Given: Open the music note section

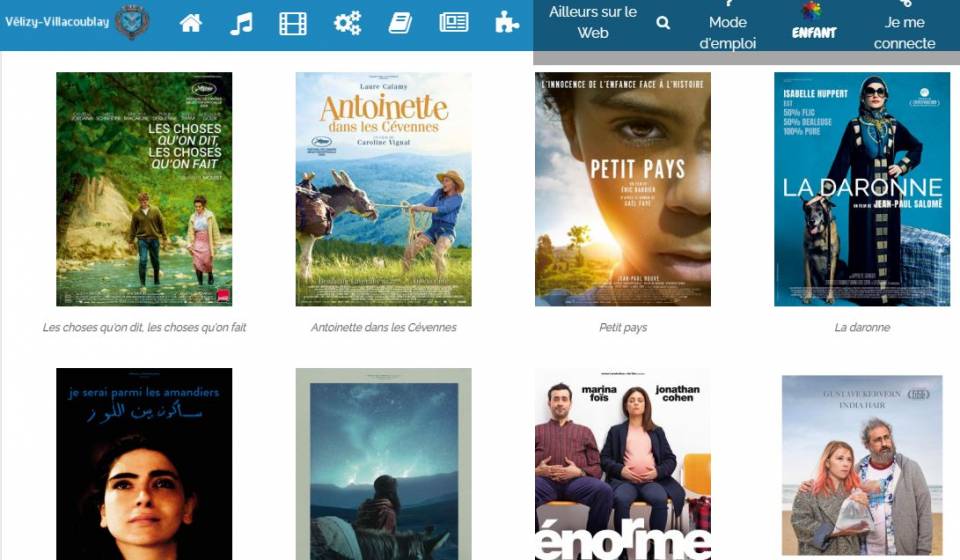Looking at the screenshot, I should click(242, 23).
